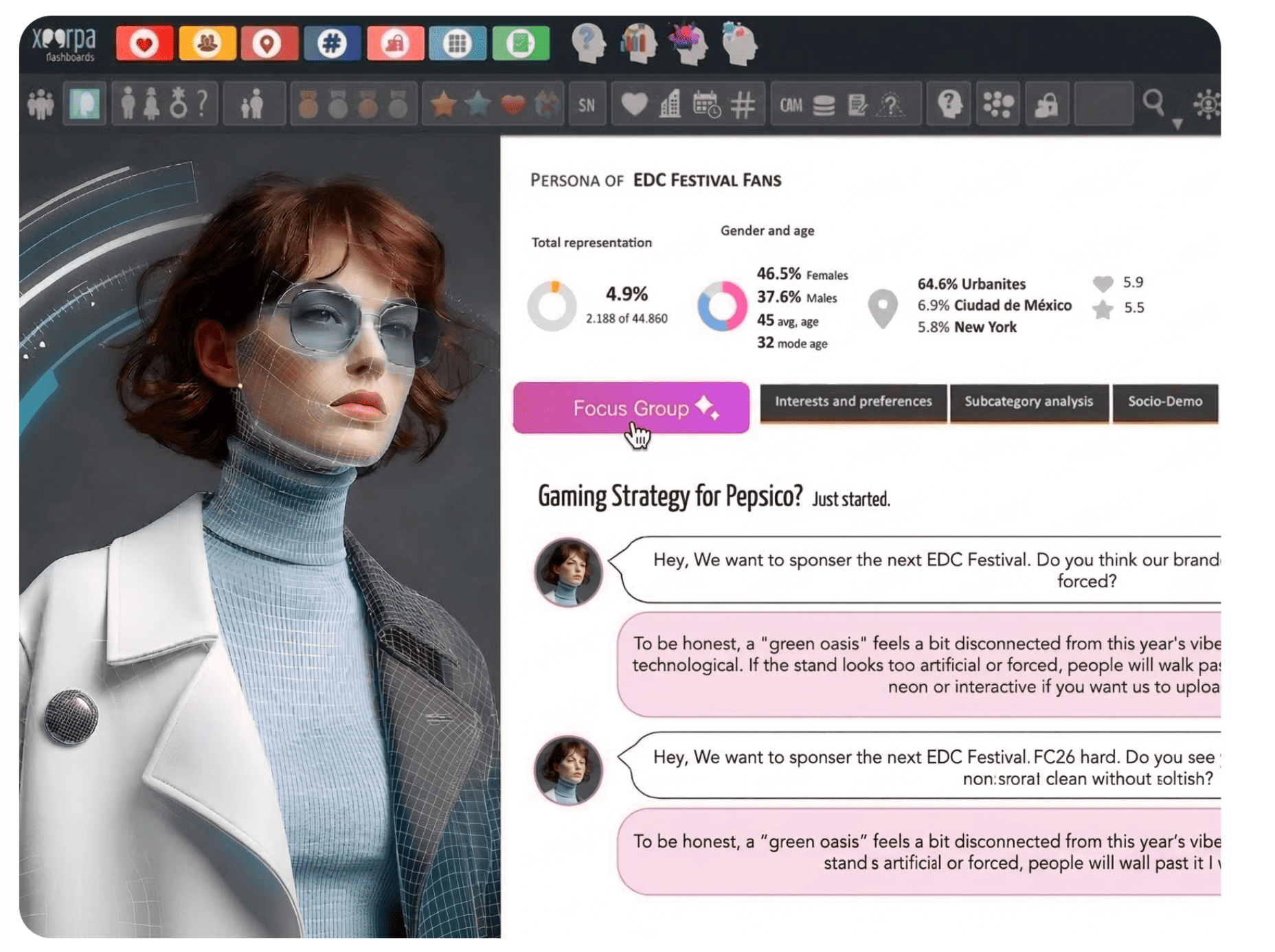This screenshot has height=952, width=1275.
Task: Switch to Socio-Demo tab
Action: click(x=1165, y=402)
